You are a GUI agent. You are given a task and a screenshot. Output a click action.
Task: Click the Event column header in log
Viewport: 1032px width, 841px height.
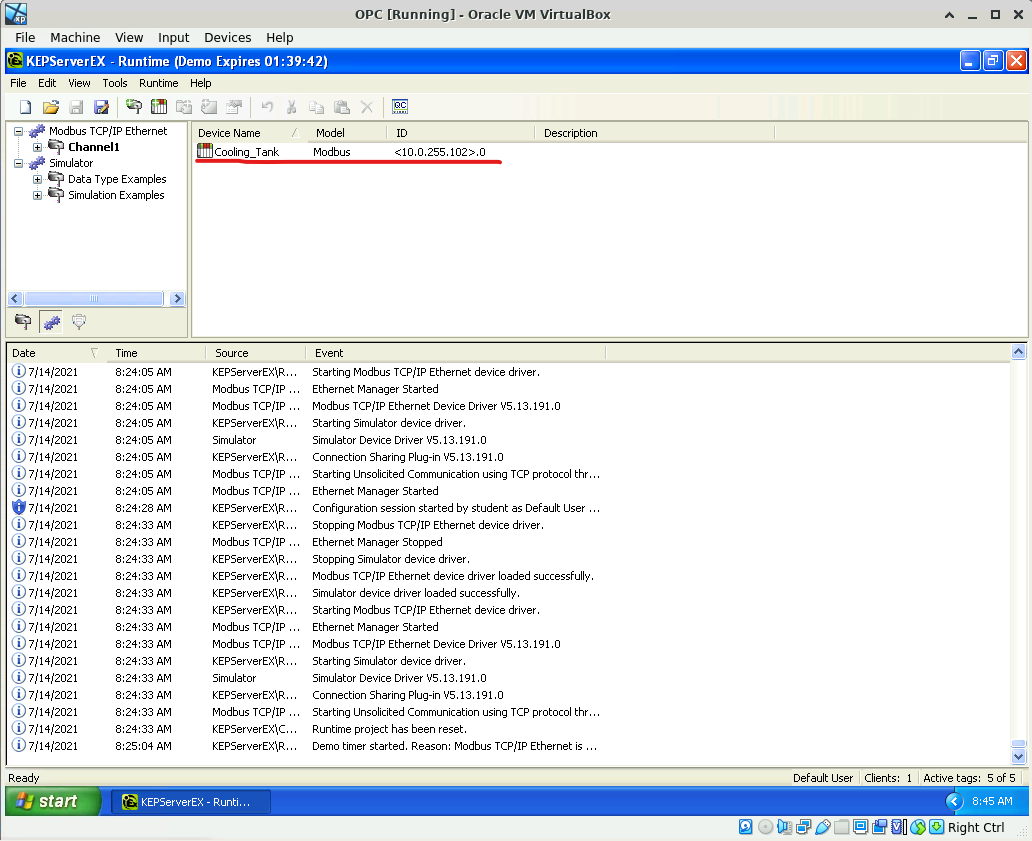coord(455,353)
